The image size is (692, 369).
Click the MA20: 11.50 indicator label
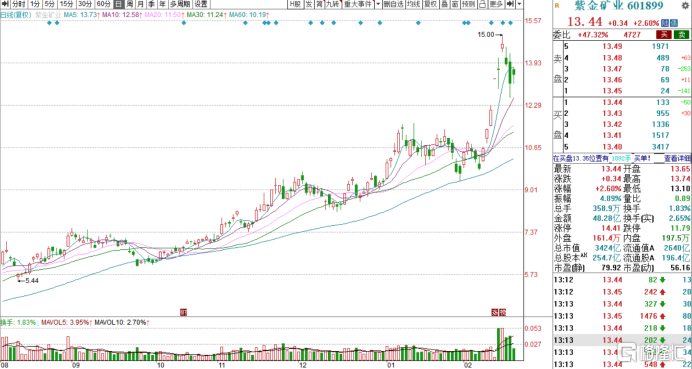pyautogui.click(x=164, y=15)
